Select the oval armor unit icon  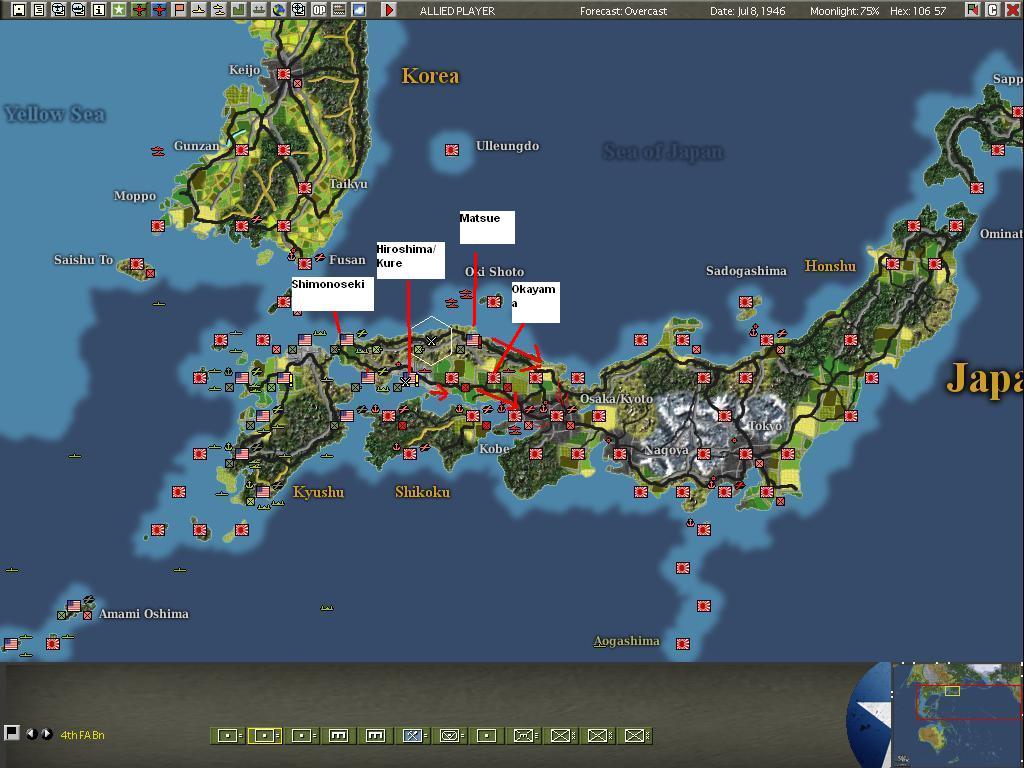pyautogui.click(x=449, y=735)
